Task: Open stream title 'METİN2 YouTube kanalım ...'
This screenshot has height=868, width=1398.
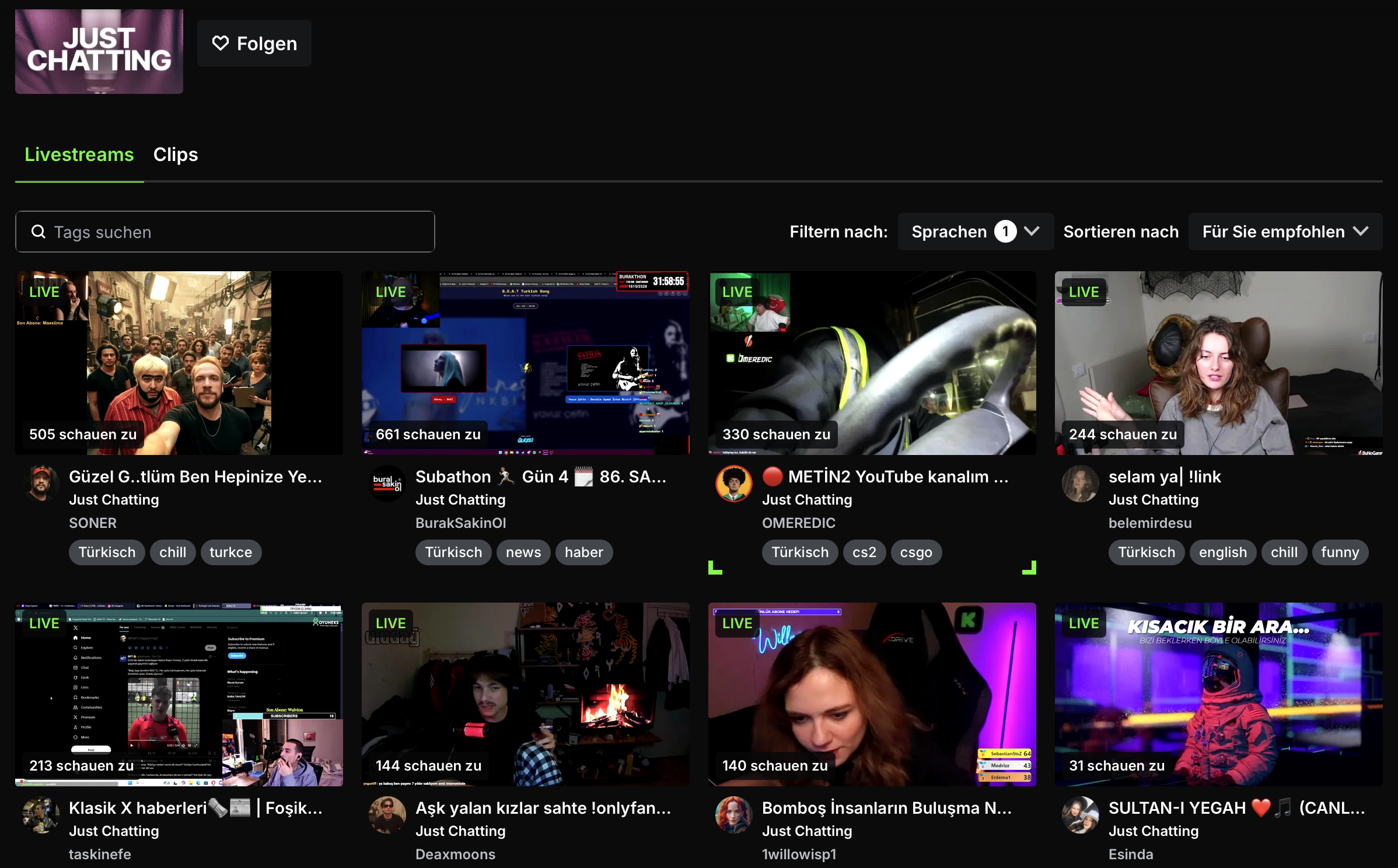Action: pos(885,477)
